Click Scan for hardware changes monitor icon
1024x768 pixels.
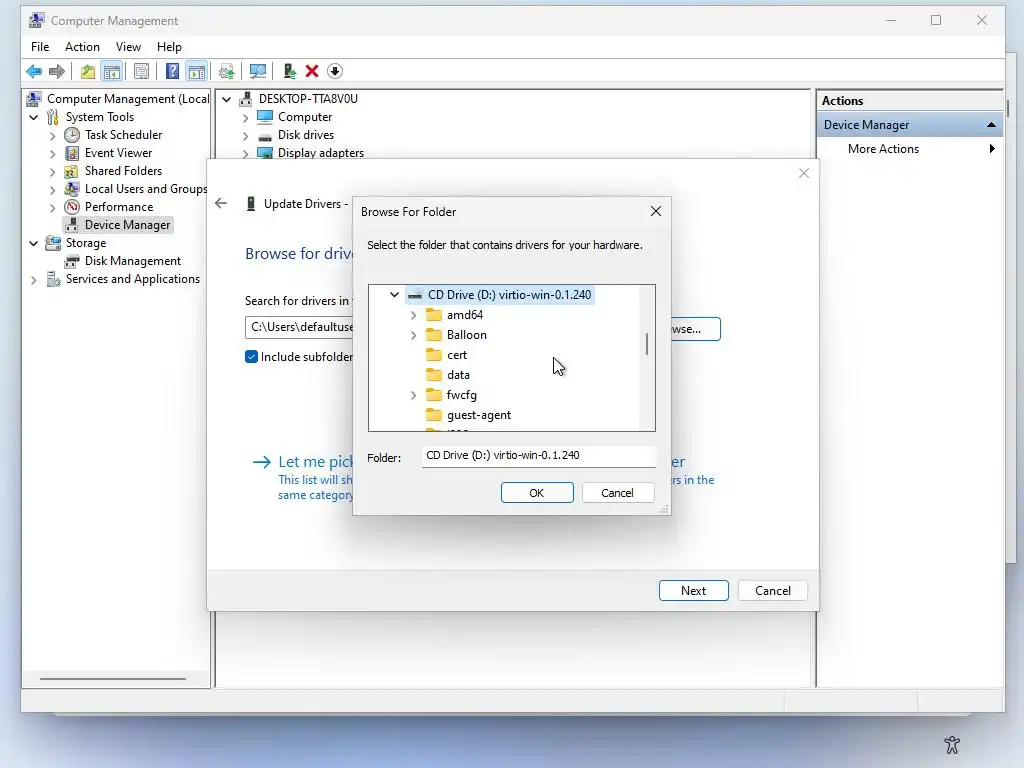258,71
